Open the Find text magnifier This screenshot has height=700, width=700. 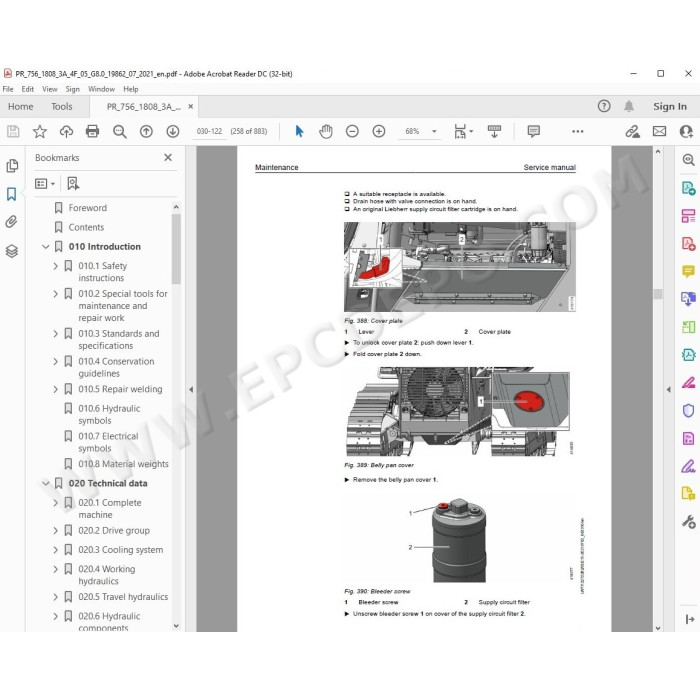[119, 131]
